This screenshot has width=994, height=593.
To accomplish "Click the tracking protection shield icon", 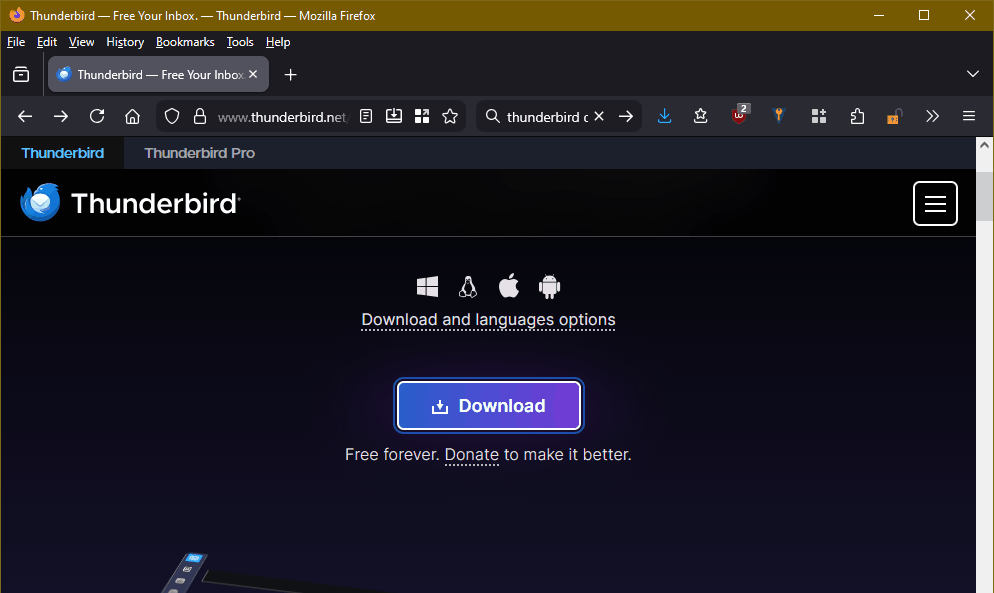I will tap(172, 116).
